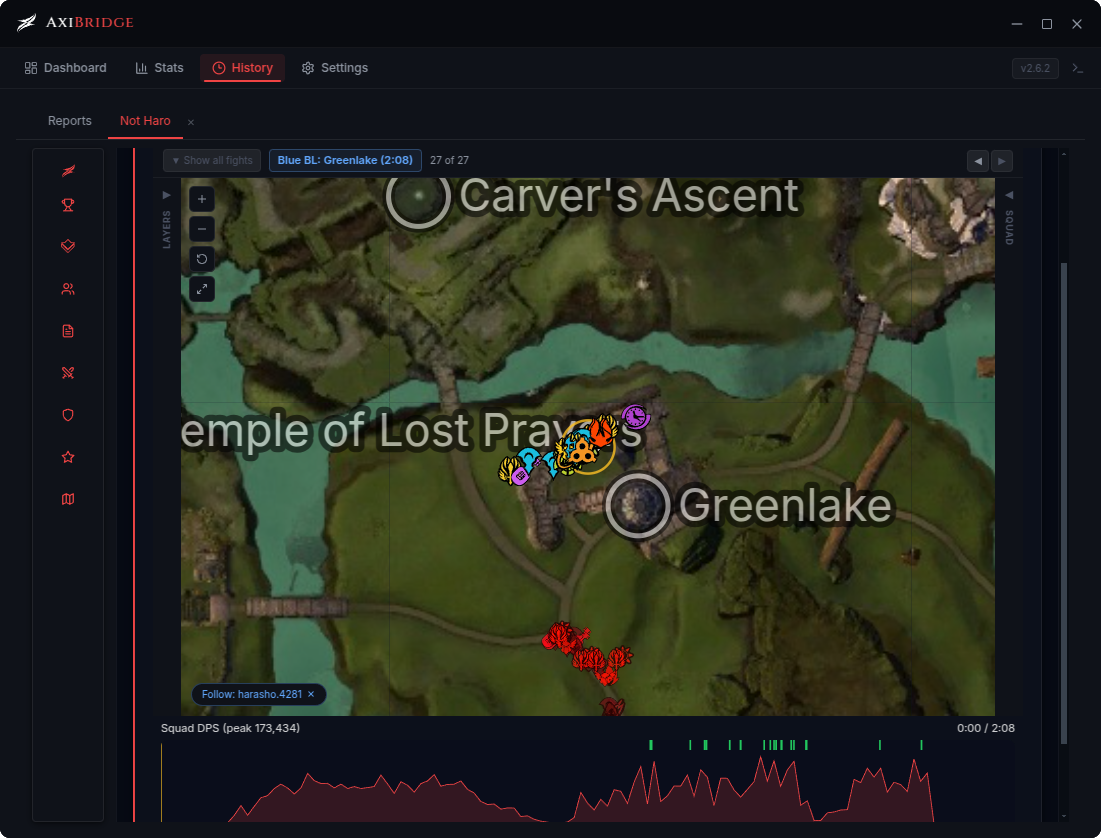Click the purple clock marker on map
Image resolution: width=1101 pixels, height=838 pixels.
[635, 417]
